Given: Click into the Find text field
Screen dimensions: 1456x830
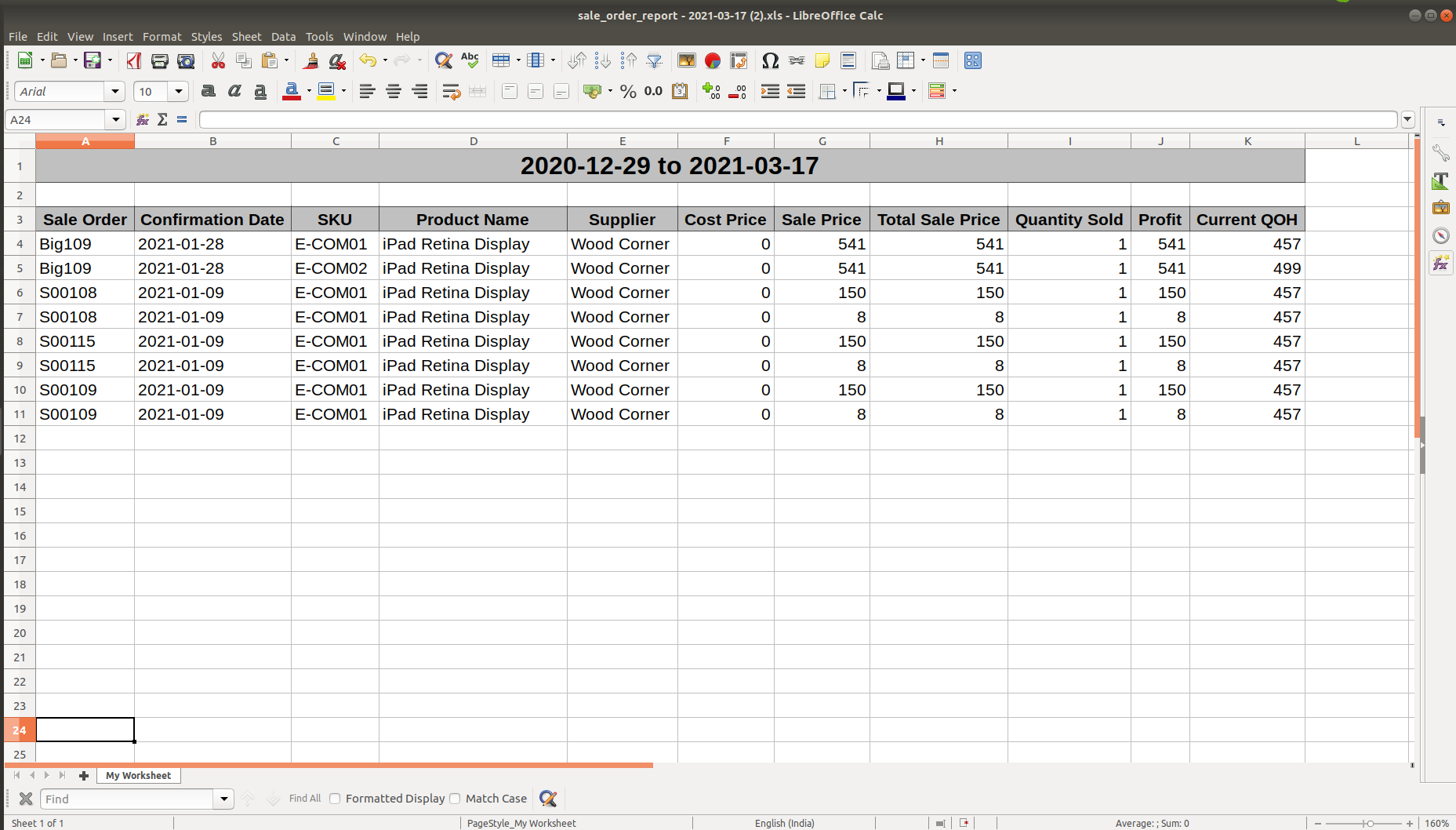Looking at the screenshot, I should 127,799.
